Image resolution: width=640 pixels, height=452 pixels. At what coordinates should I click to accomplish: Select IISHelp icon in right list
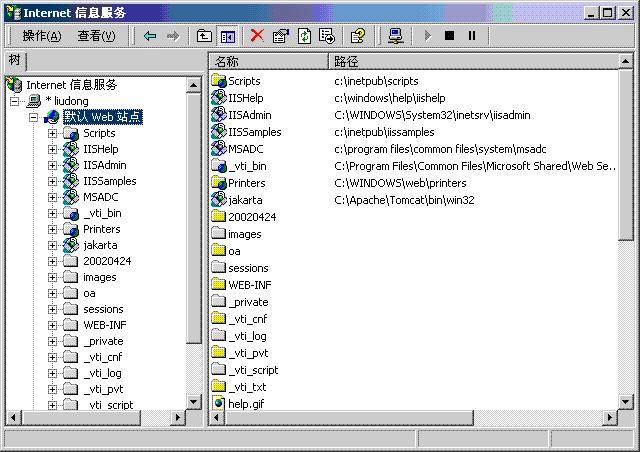[x=219, y=98]
